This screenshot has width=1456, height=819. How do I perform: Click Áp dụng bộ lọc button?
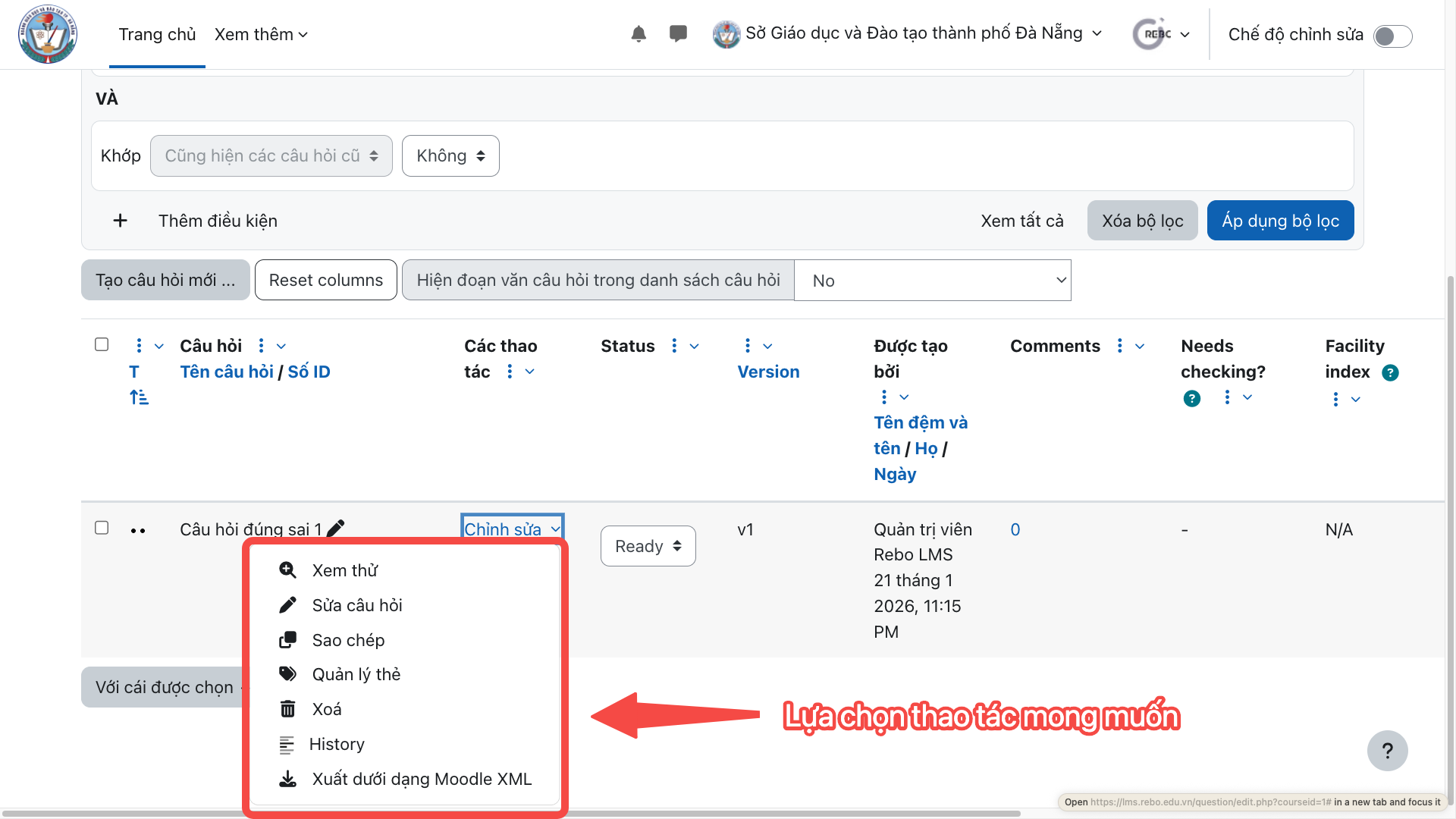pos(1280,221)
